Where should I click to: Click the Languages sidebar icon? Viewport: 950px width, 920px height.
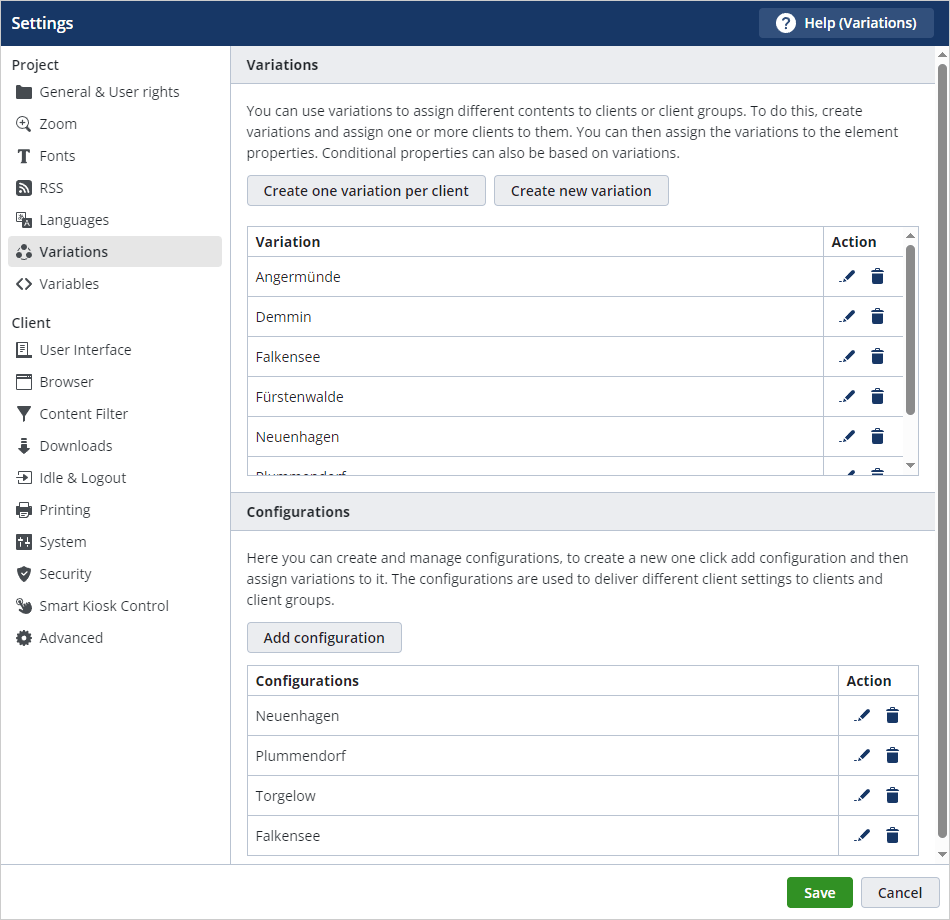tap(22, 219)
